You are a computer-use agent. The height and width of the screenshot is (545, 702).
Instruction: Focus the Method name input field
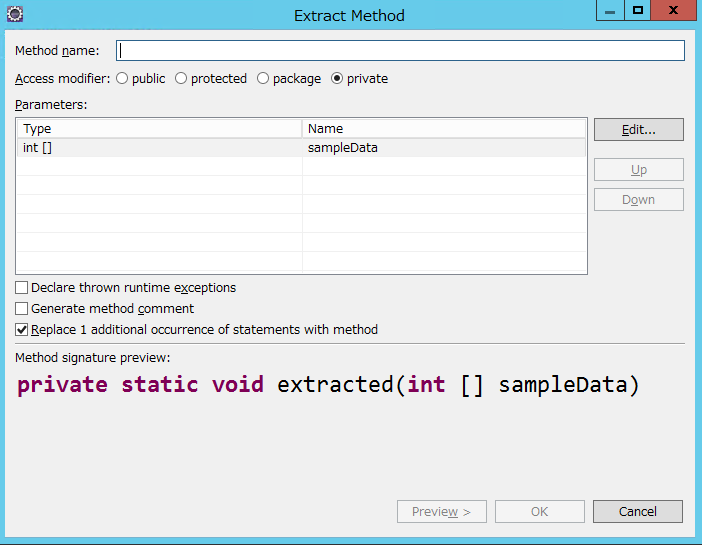pyautogui.click(x=400, y=51)
